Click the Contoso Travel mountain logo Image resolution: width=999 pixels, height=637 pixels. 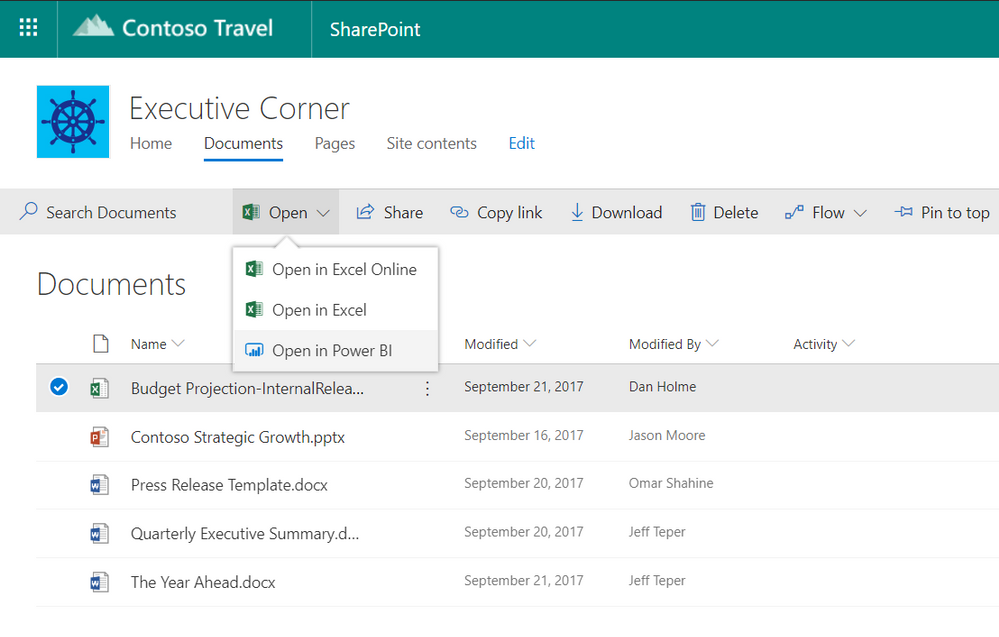(x=93, y=25)
